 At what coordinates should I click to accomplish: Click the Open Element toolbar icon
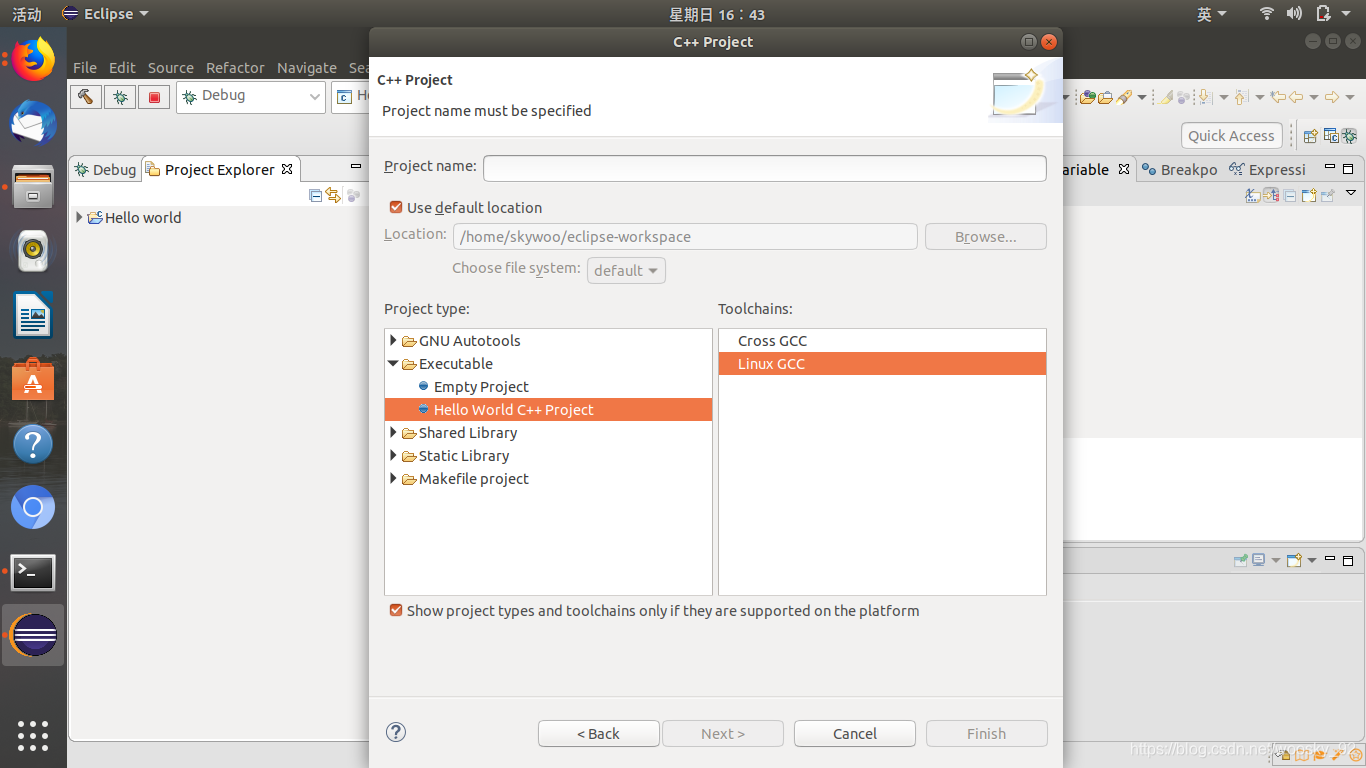pos(1088,97)
